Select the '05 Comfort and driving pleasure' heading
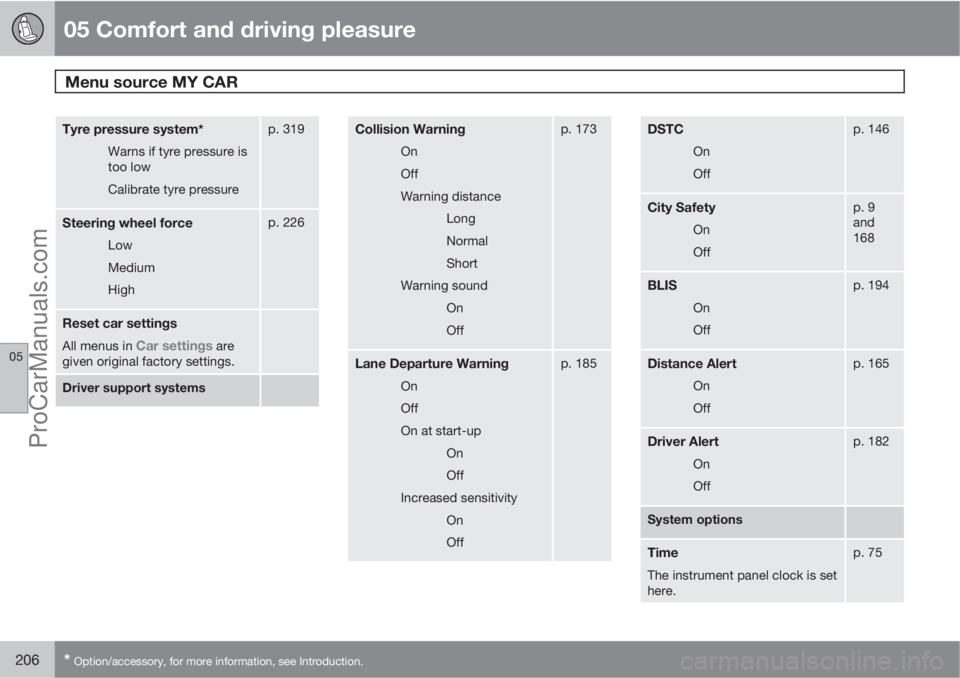This screenshot has width=960, height=678. [x=239, y=29]
